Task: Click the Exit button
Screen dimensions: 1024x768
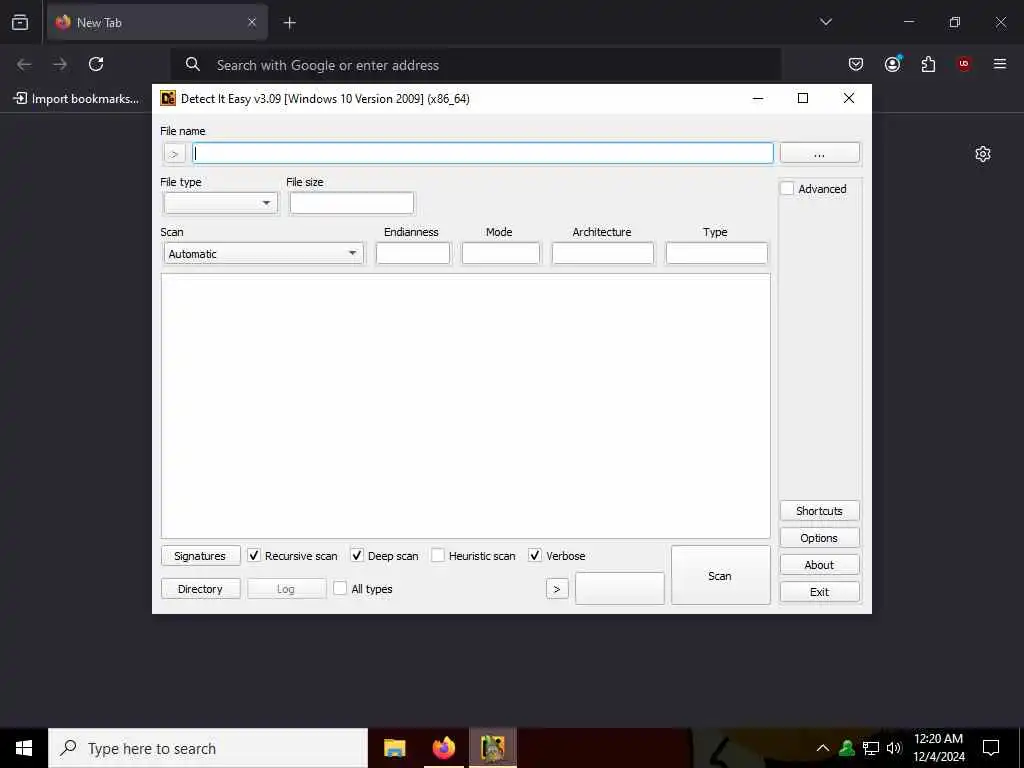Action: click(820, 592)
